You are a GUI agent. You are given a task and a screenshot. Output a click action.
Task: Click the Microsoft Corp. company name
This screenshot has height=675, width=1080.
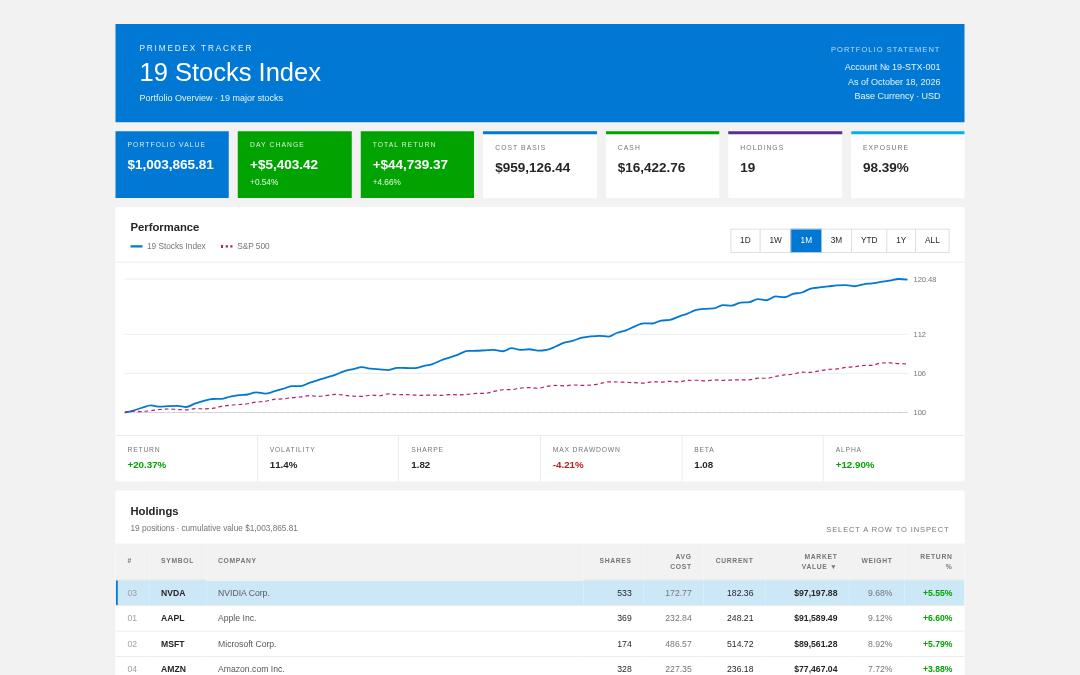click(x=247, y=644)
